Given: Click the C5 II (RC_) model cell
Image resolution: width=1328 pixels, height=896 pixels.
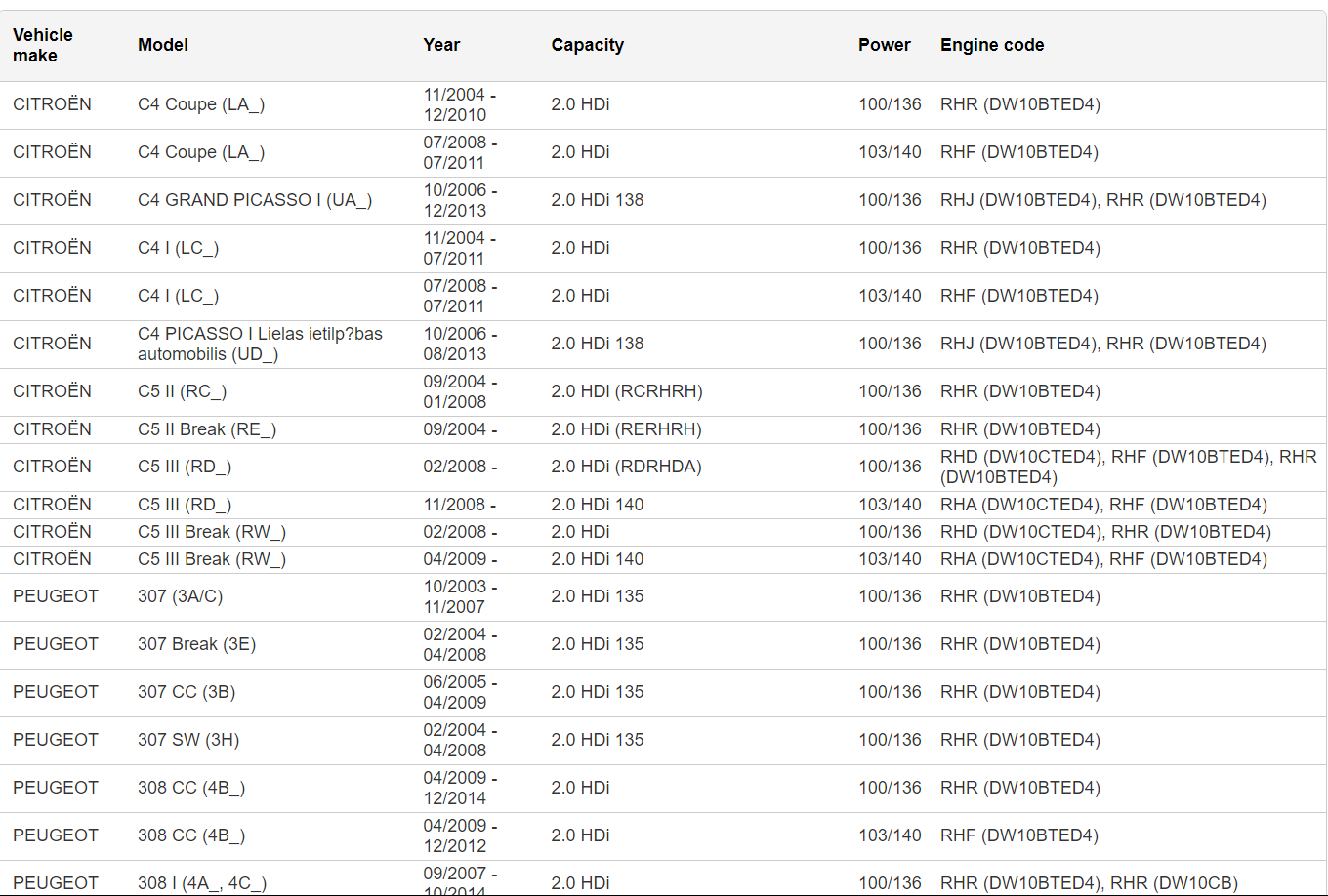Looking at the screenshot, I should 182,391.
